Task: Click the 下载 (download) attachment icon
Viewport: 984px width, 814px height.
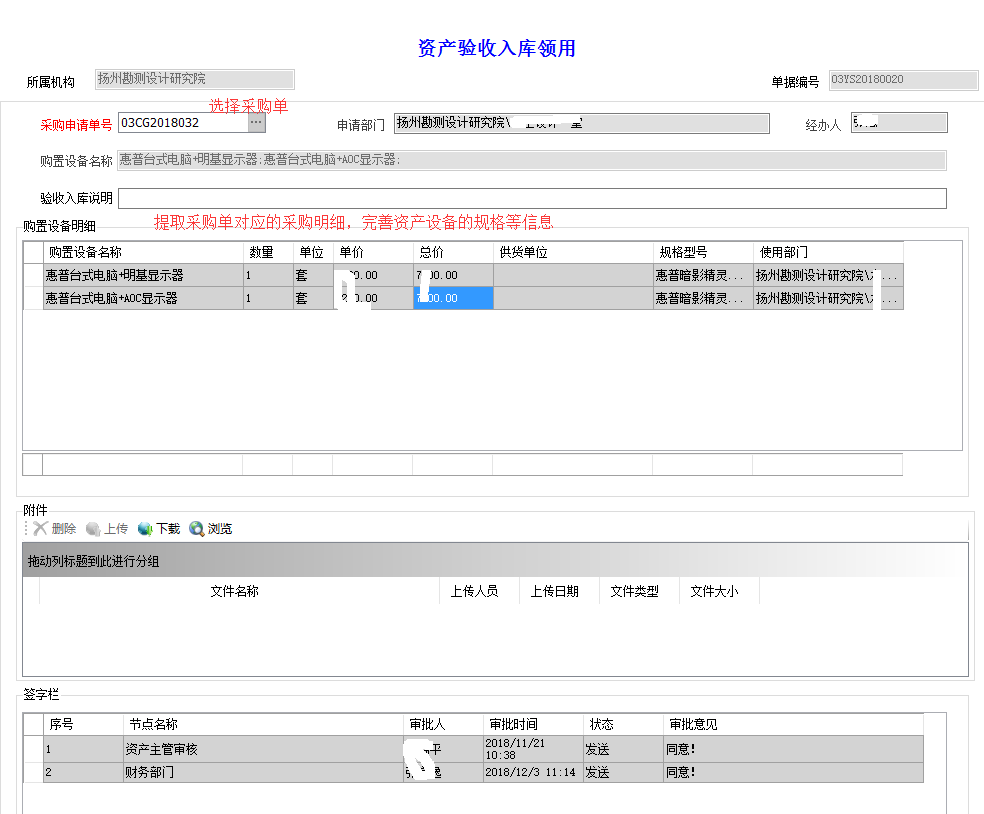Action: (158, 528)
